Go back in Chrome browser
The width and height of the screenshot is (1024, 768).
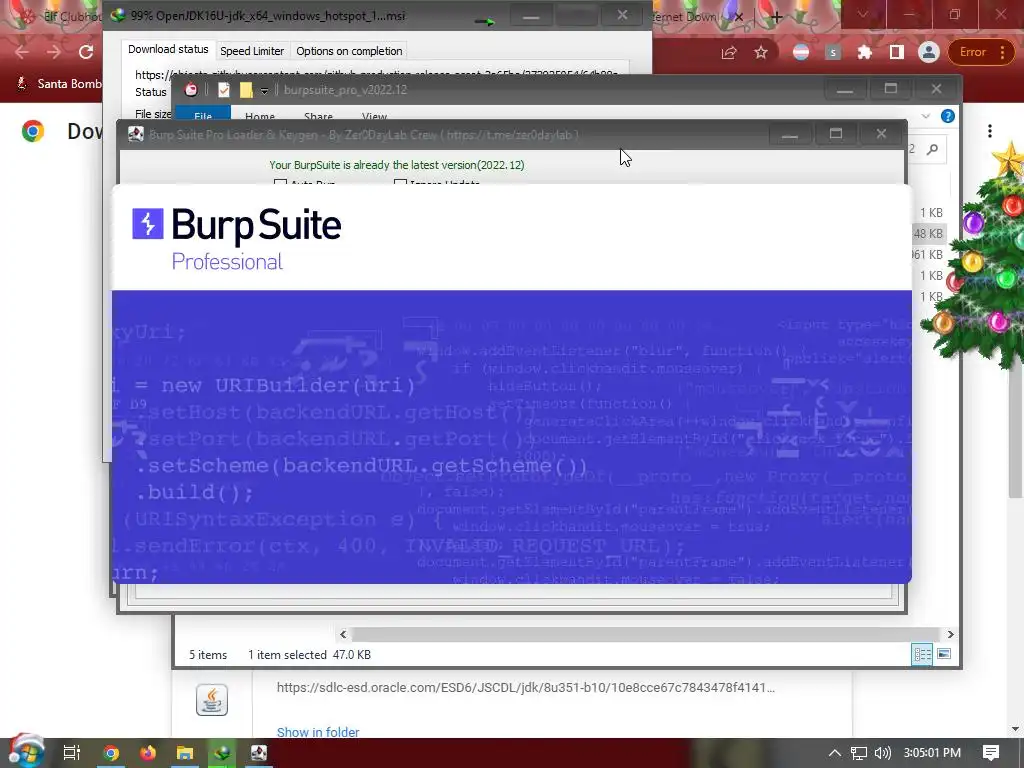click(x=22, y=52)
